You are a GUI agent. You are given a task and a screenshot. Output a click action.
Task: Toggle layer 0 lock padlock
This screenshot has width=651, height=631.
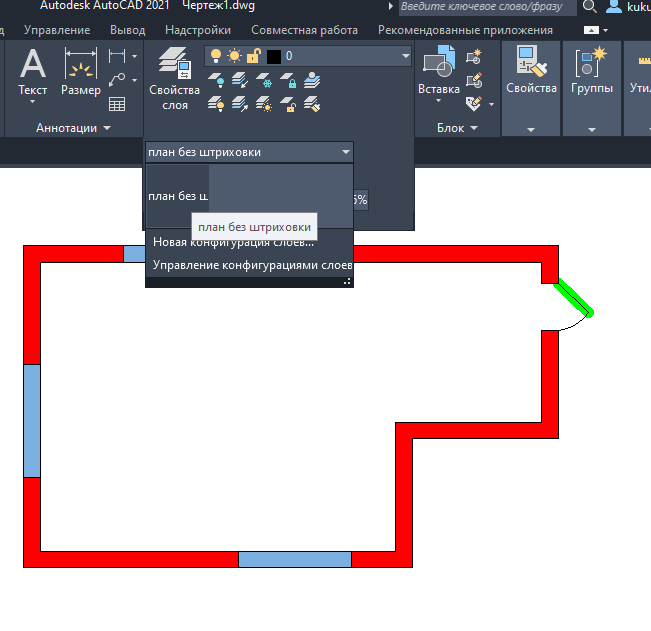(253, 56)
